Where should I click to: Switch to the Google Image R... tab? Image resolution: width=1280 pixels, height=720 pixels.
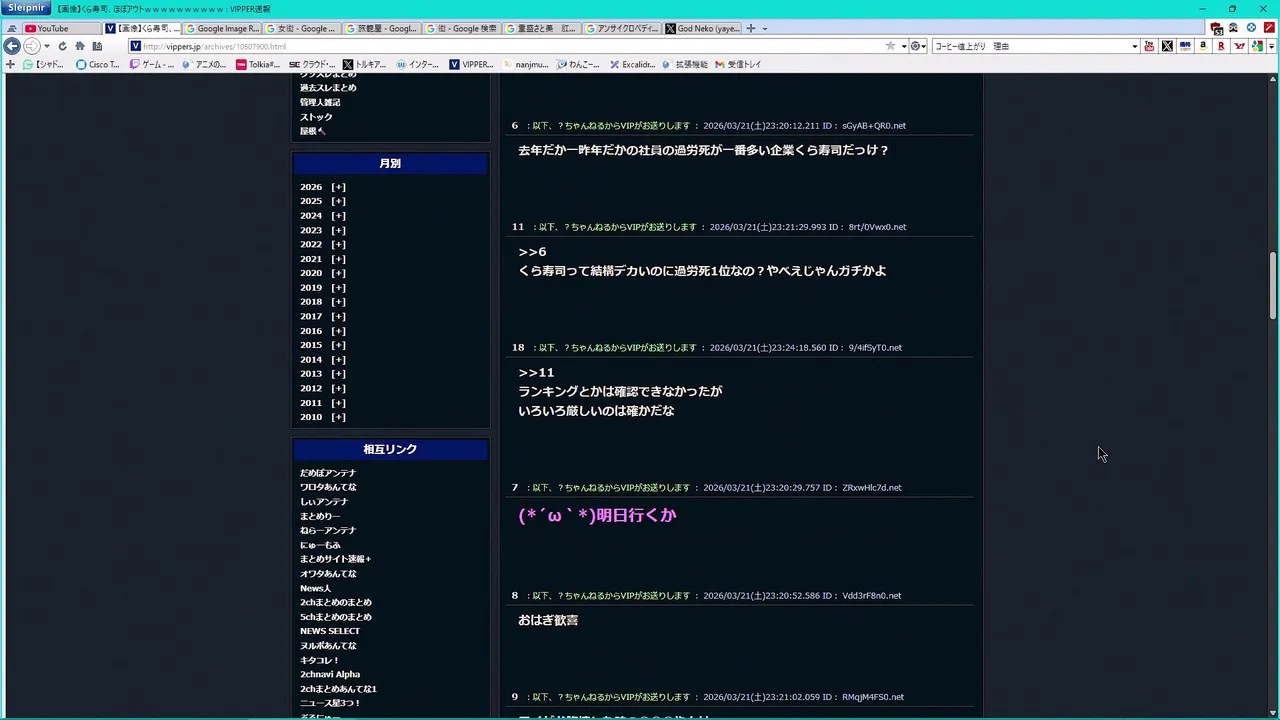point(222,29)
